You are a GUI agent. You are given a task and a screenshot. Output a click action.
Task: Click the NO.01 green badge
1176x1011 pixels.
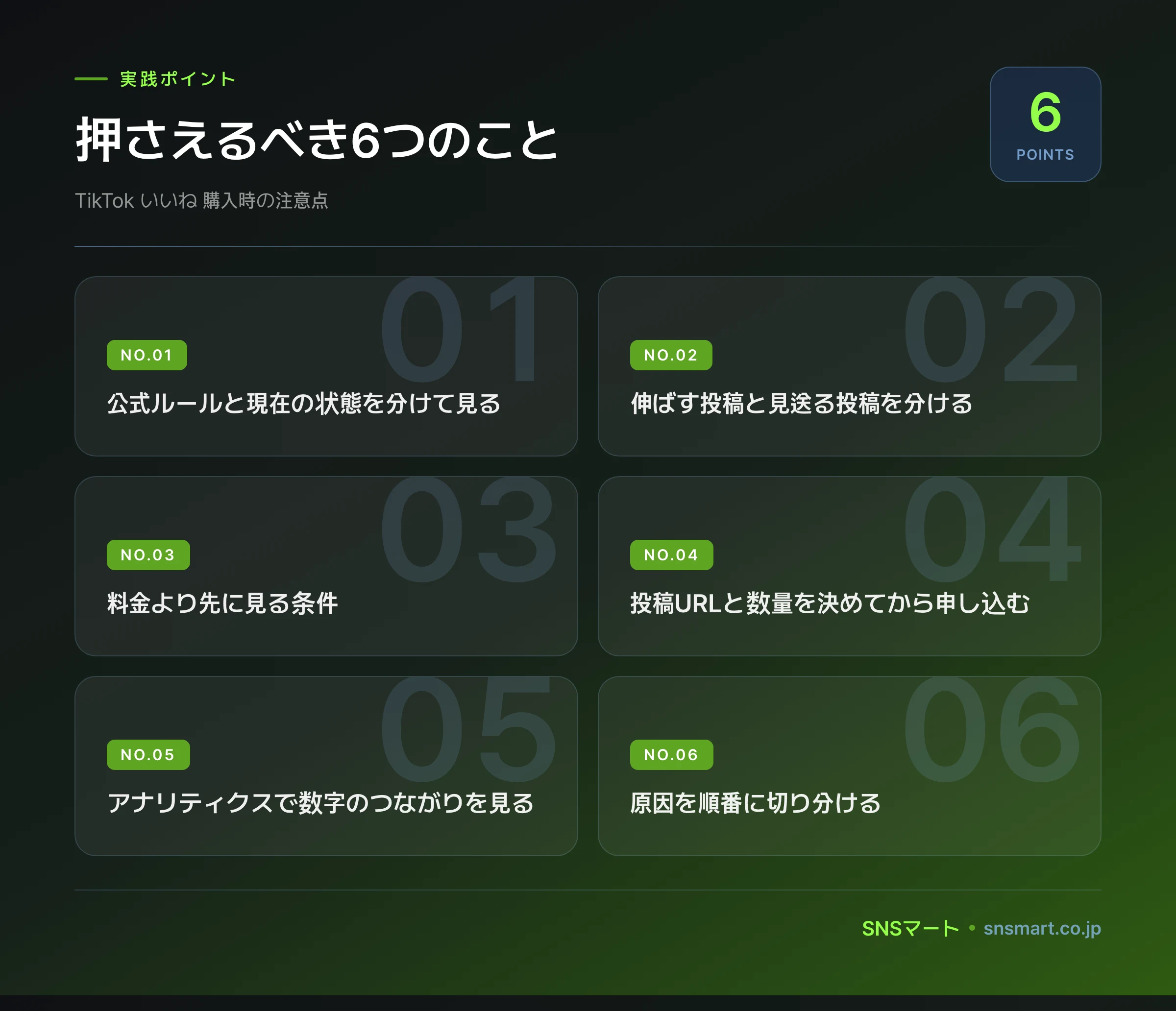(x=147, y=355)
